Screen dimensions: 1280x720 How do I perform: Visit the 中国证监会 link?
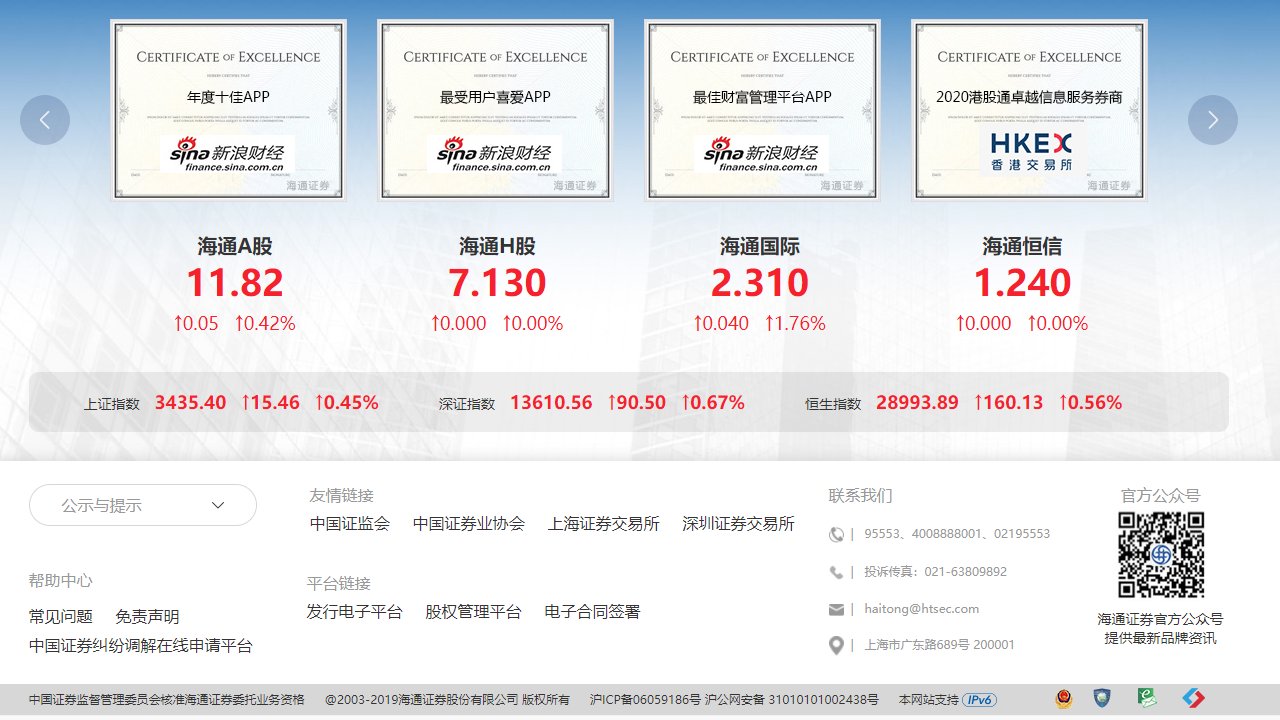coord(350,524)
